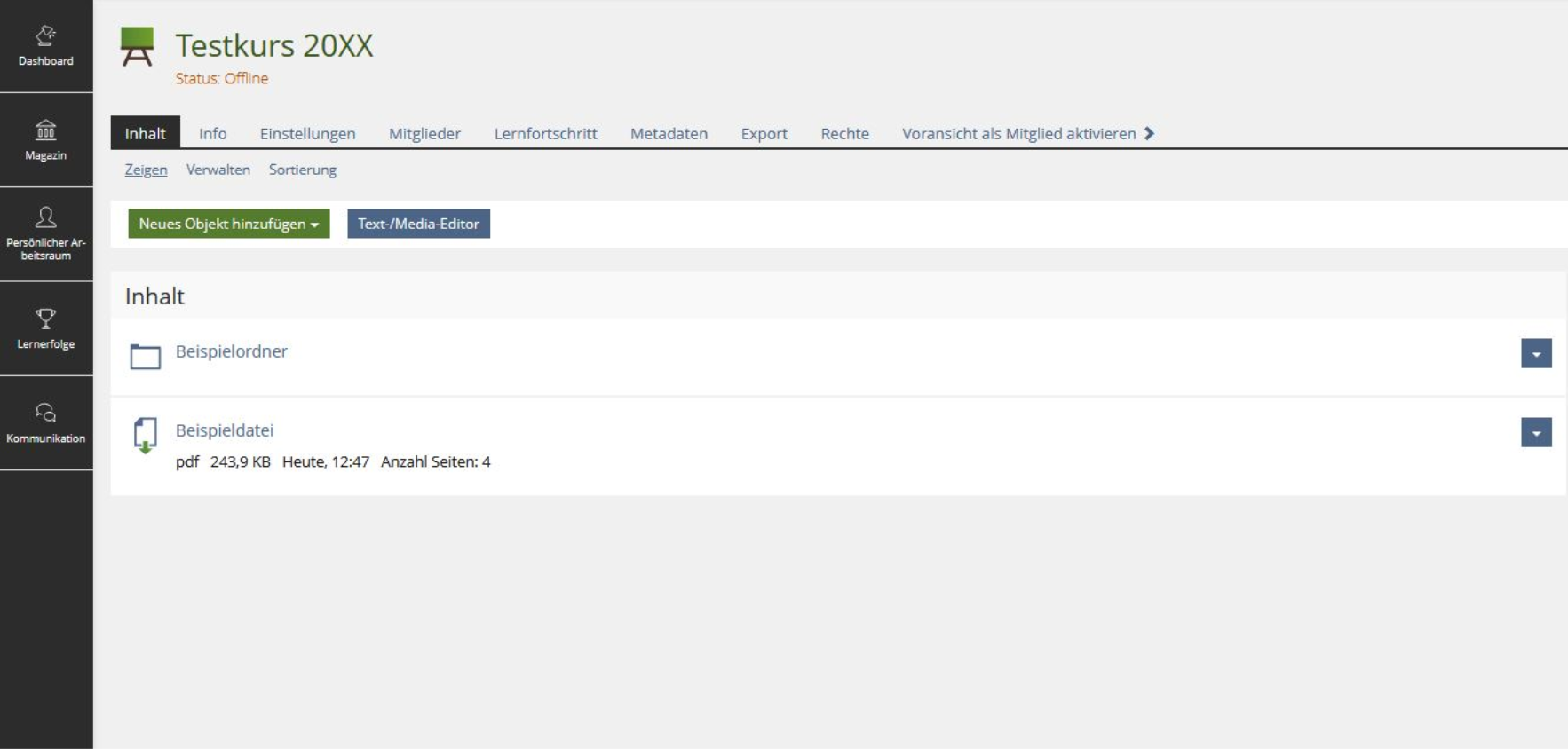1568x749 pixels.
Task: Click the pdf file type label
Action: (187, 461)
